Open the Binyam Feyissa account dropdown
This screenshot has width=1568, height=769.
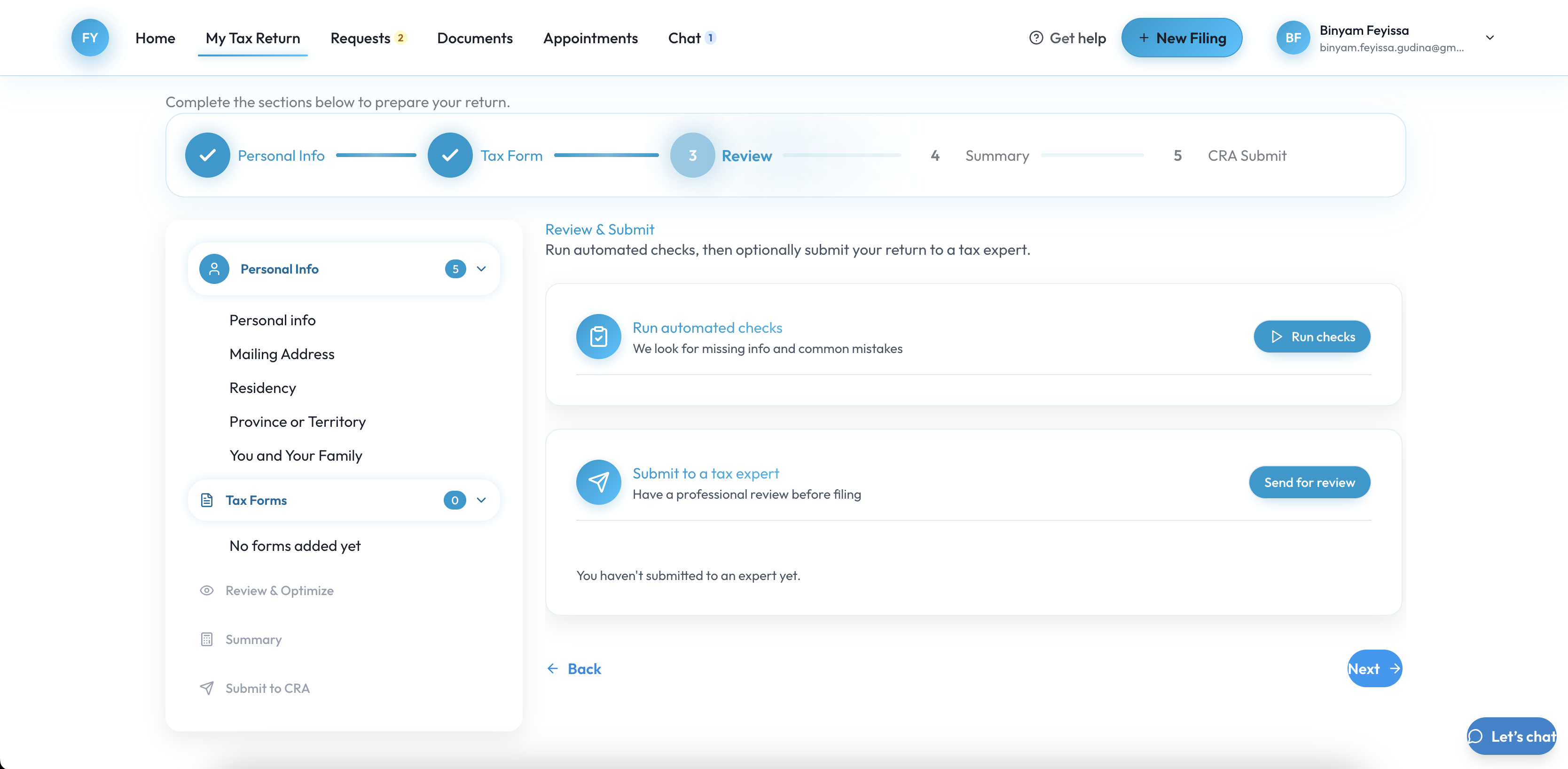pos(1490,38)
